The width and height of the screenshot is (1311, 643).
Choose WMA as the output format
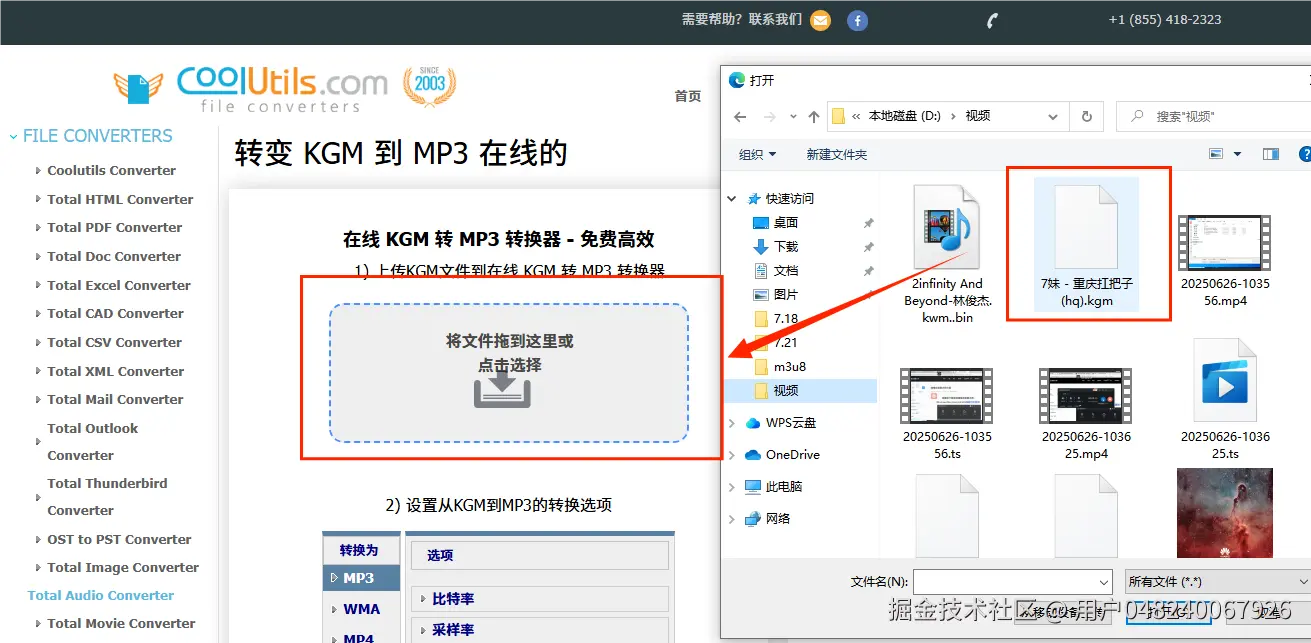click(x=361, y=609)
